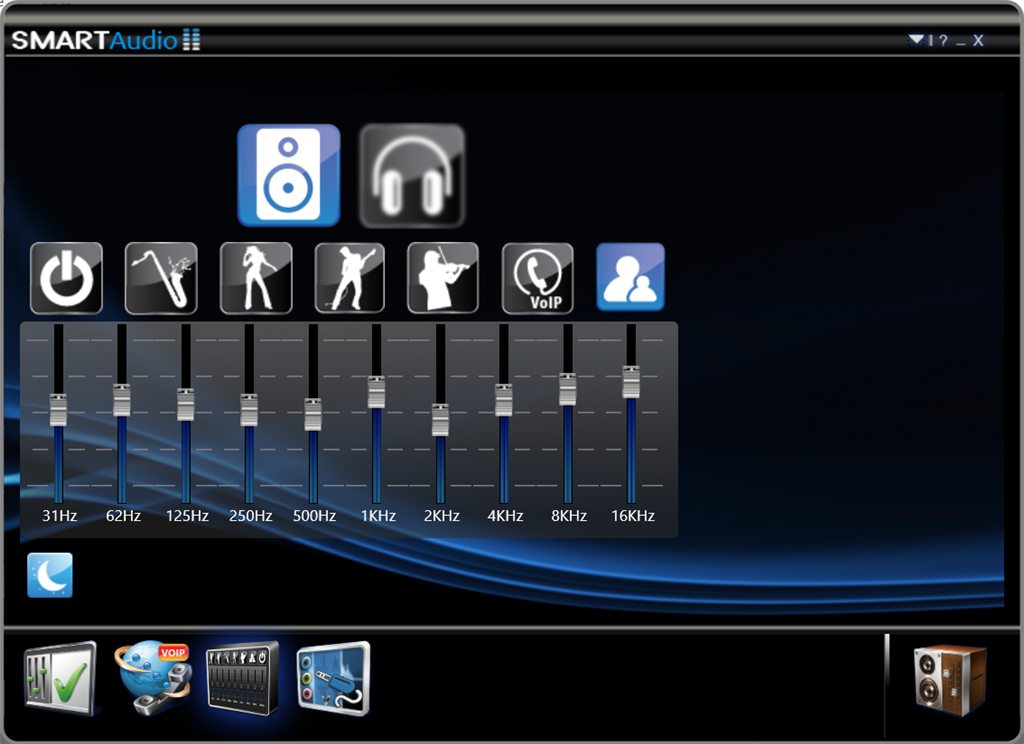Choose the guitarist Rock preset
This screenshot has width=1024, height=744.
[x=350, y=278]
